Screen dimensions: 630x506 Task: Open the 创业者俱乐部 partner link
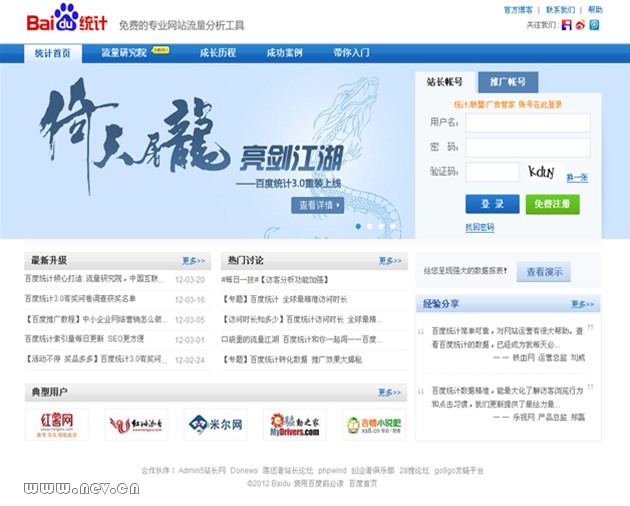(373, 471)
